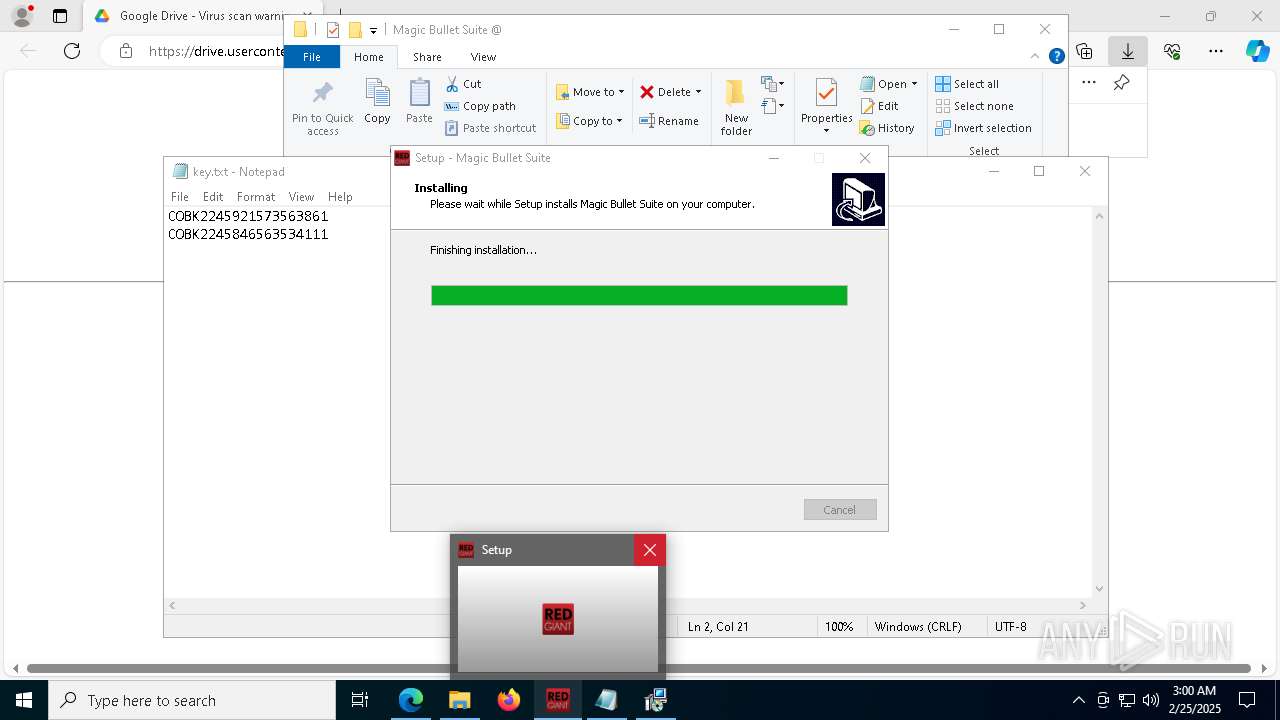Open Notepad View menu
The image size is (1280, 720).
301,197
